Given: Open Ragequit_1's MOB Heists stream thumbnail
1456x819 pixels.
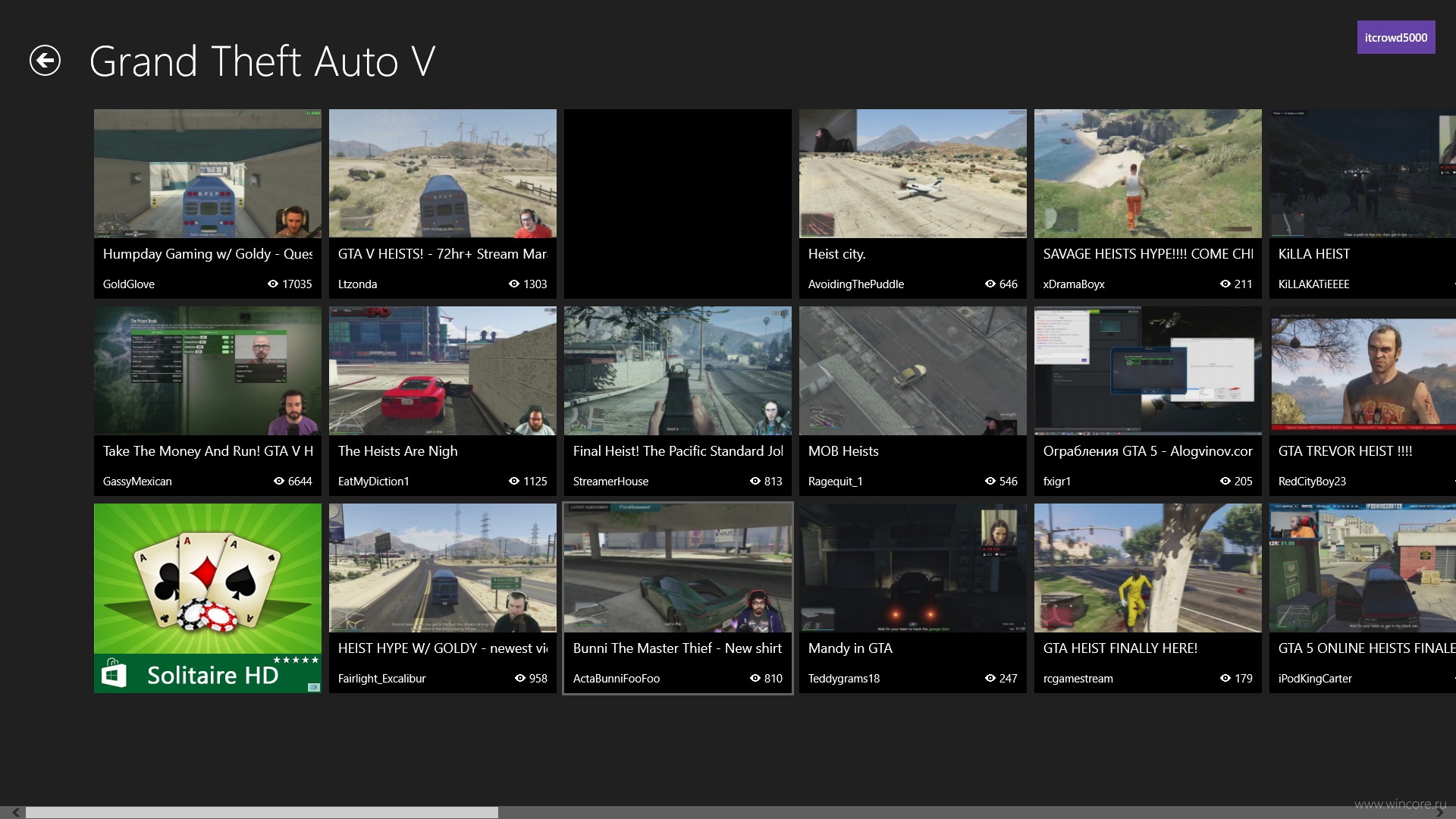Looking at the screenshot, I should pos(913,371).
